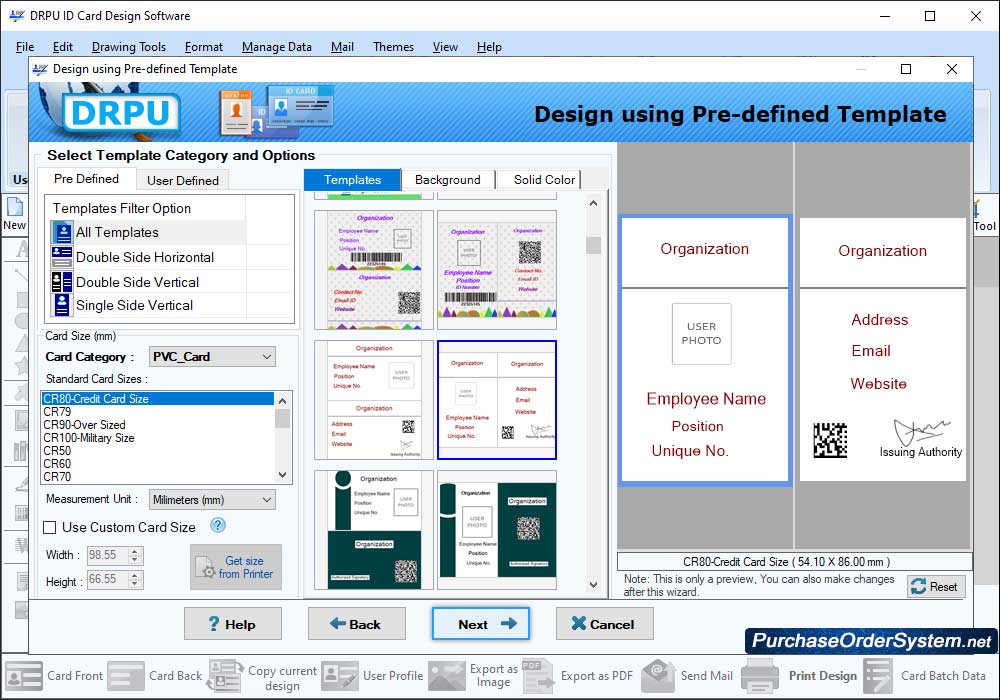Click the front card preview panel

click(705, 350)
